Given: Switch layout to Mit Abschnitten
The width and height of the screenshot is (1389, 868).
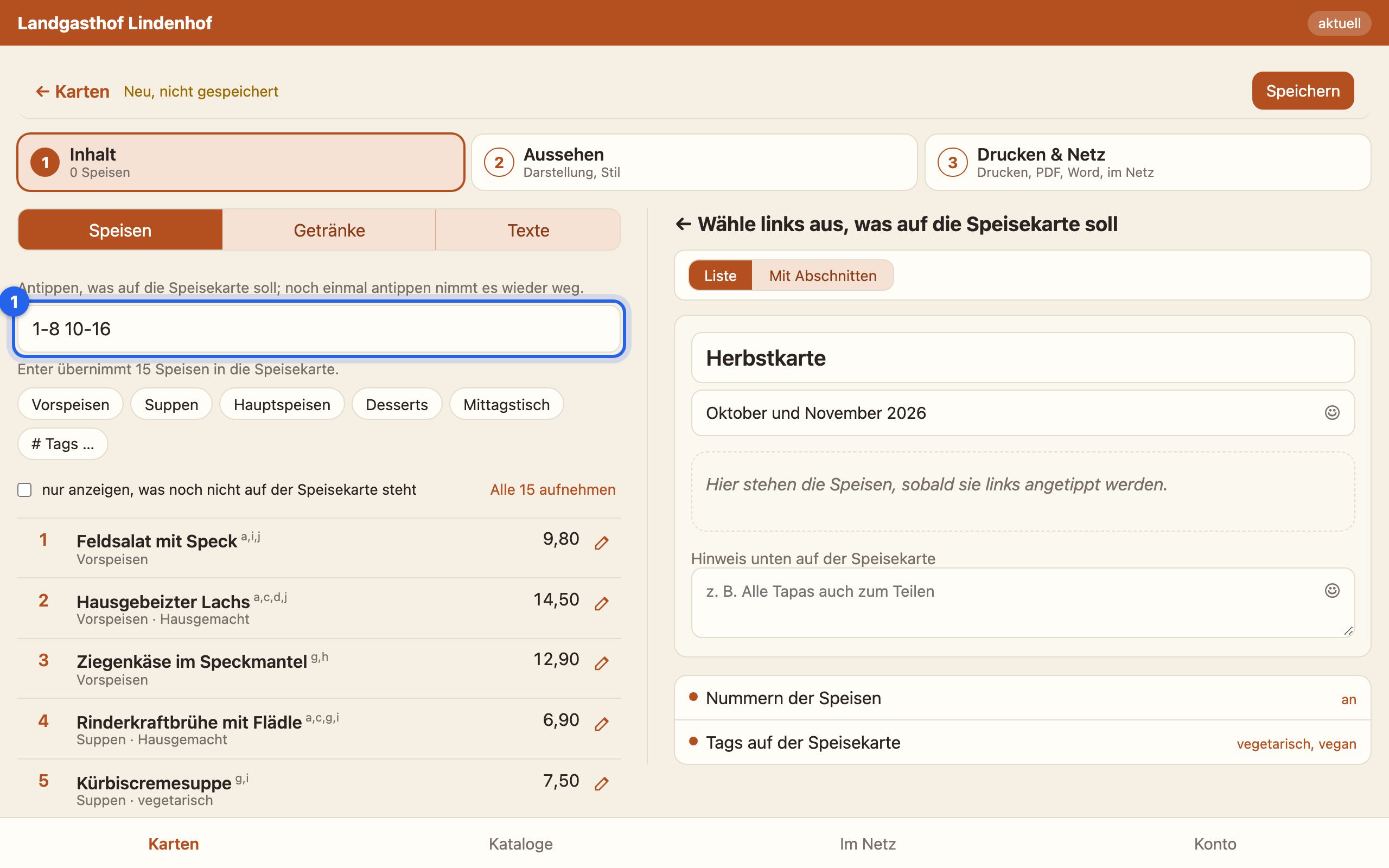Looking at the screenshot, I should 823,276.
